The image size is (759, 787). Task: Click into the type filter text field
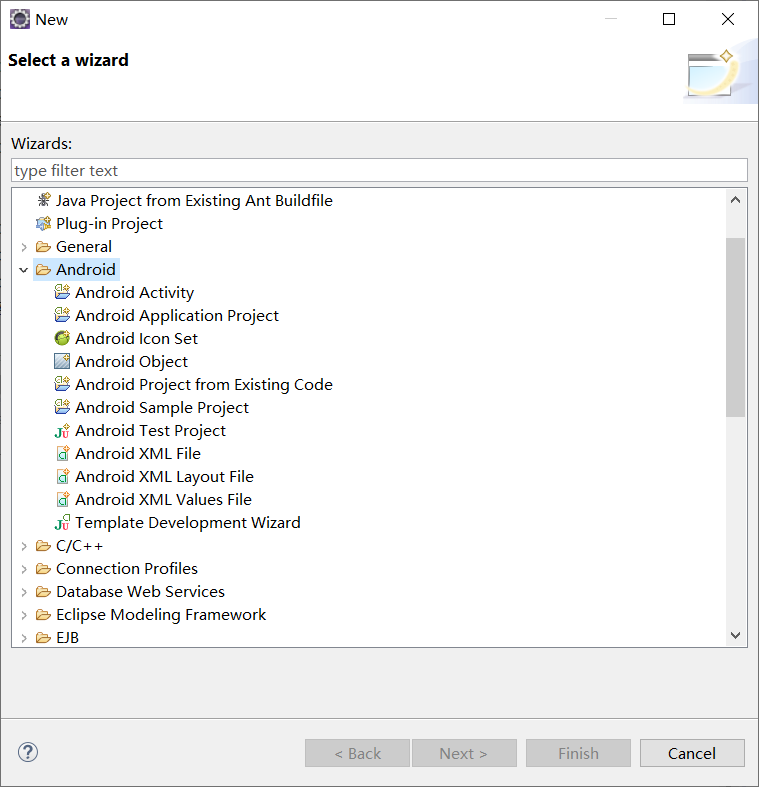(x=379, y=170)
